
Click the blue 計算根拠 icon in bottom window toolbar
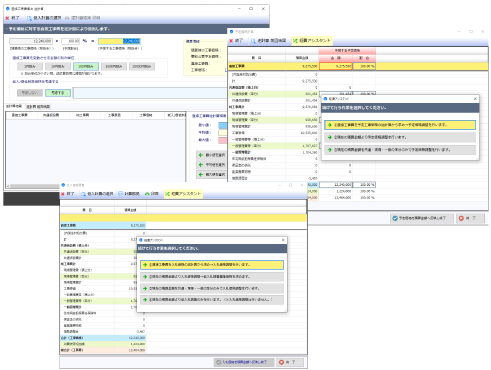tap(121, 194)
